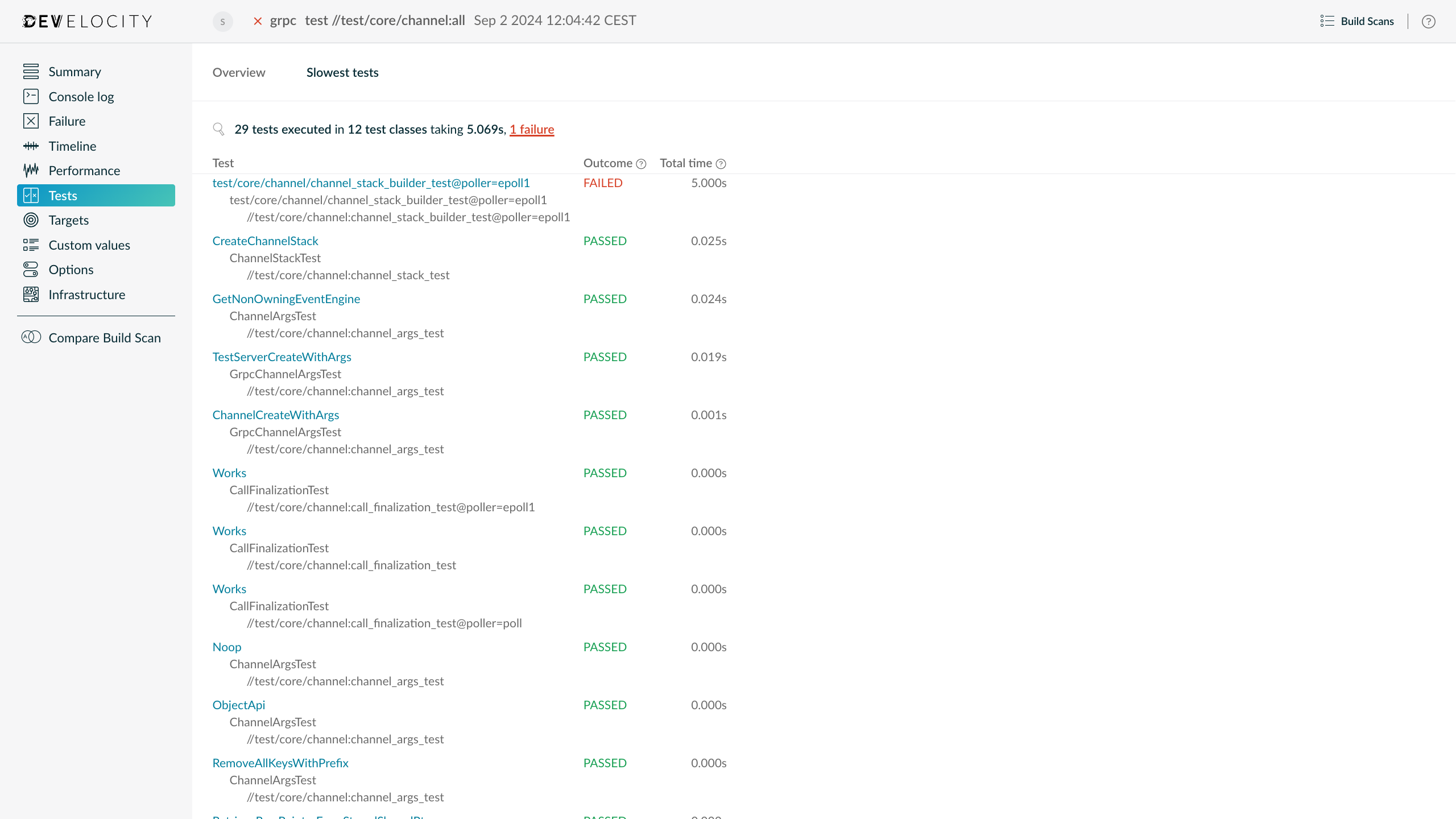Open the failed channel_stack_builder_test details
The image size is (1456, 819).
(x=371, y=183)
